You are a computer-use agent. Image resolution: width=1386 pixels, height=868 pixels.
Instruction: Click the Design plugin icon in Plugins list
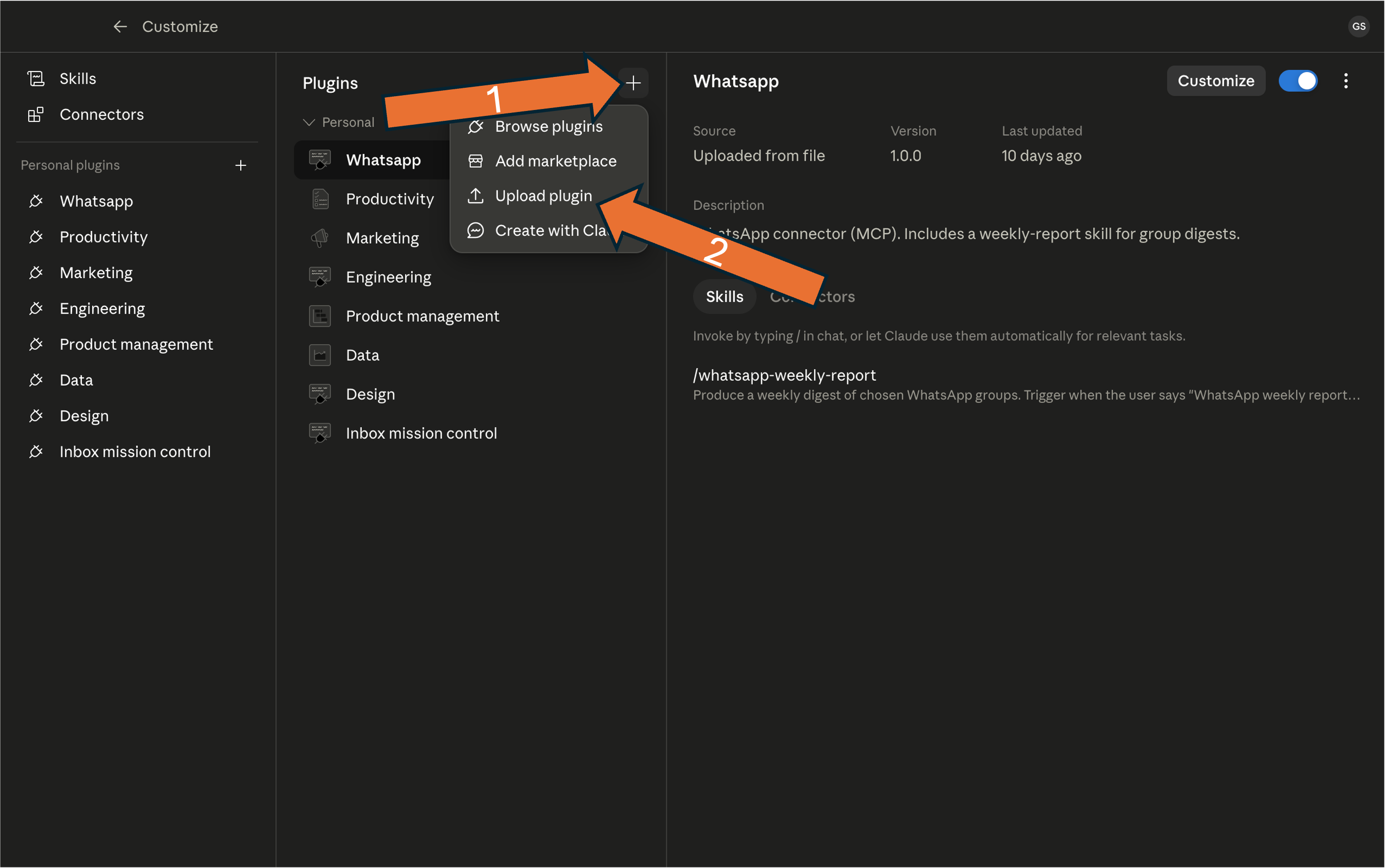[320, 394]
